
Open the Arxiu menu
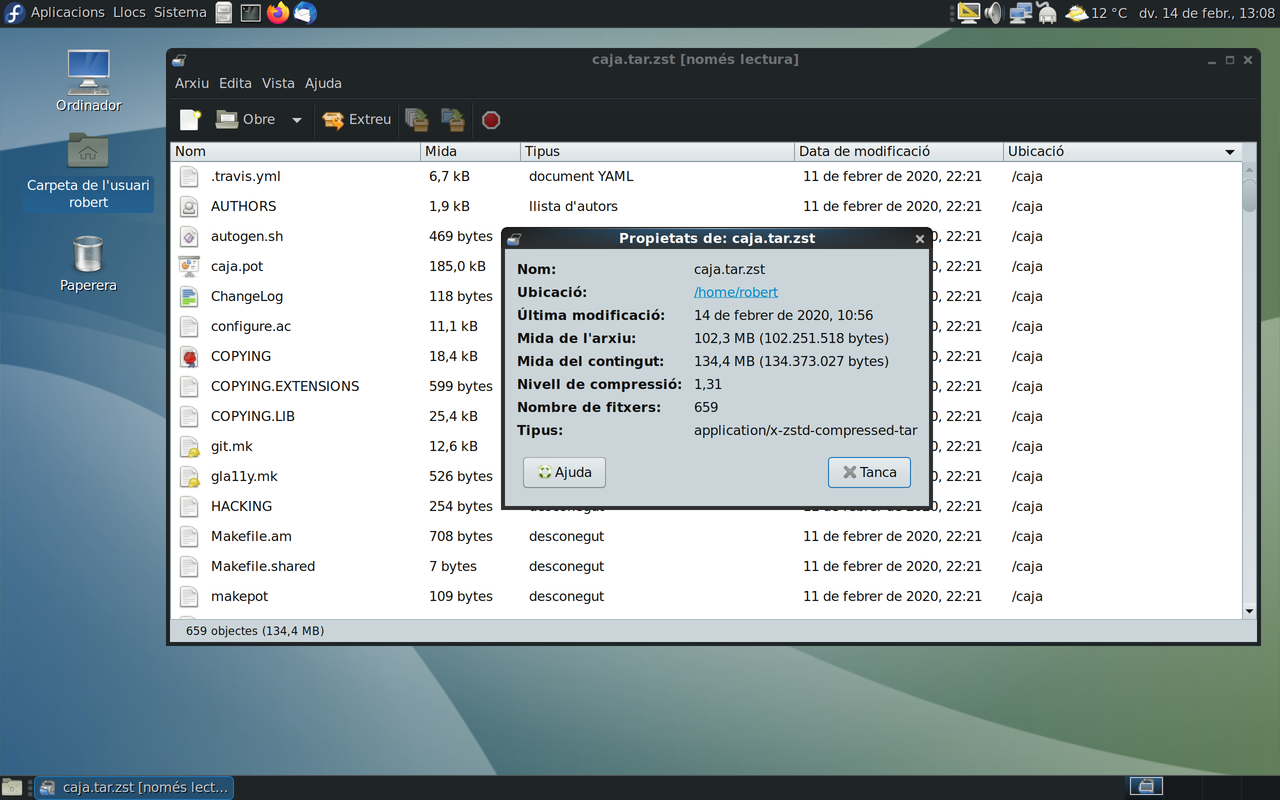coord(192,83)
